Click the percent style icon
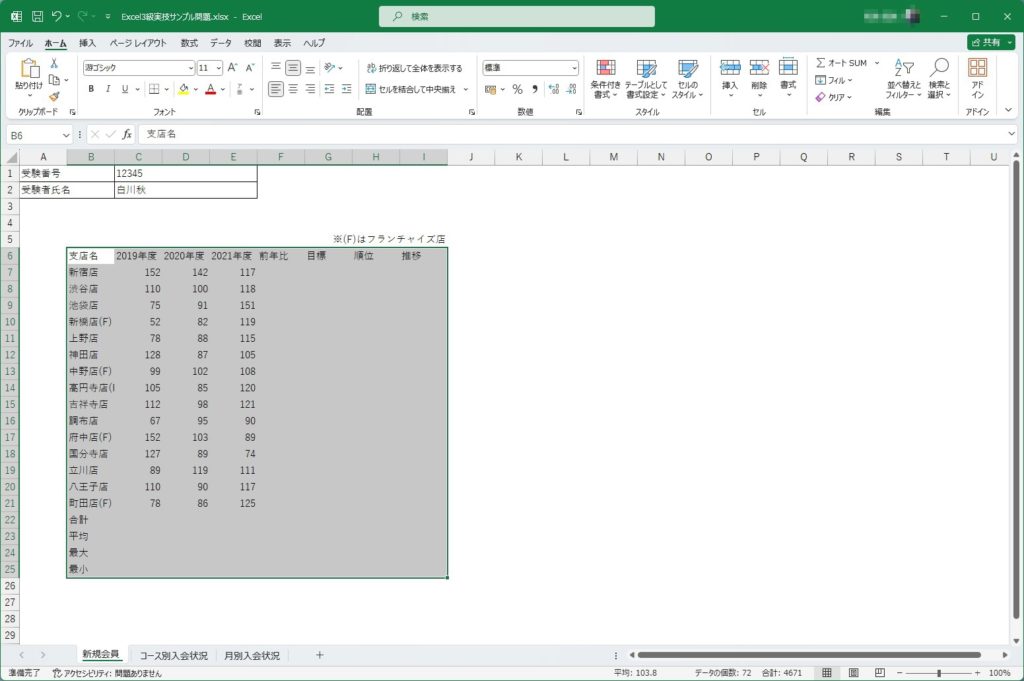The width and height of the screenshot is (1024, 681). coord(517,89)
